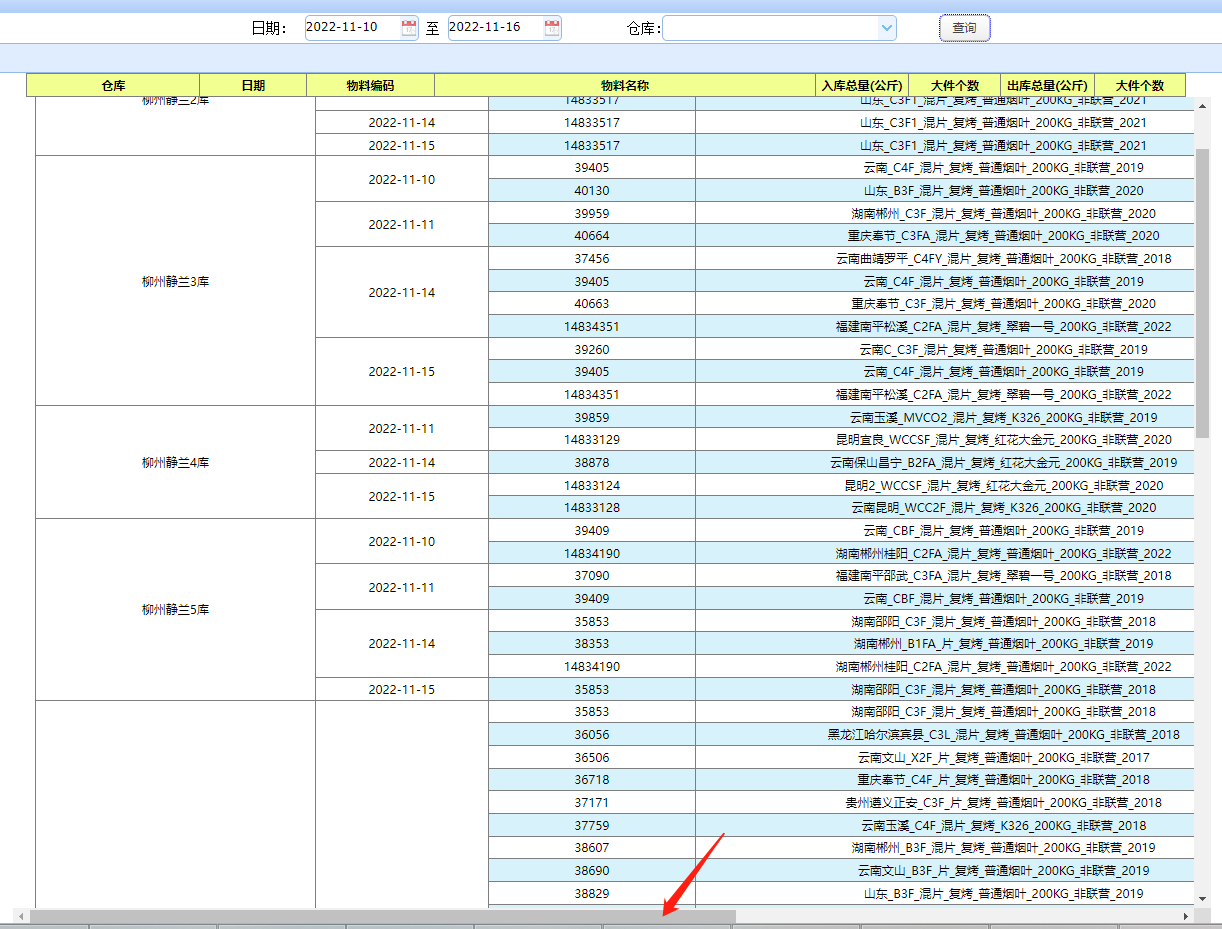Viewport: 1222px width, 929px height.
Task: Select the 物料编码 column header
Action: 370,86
